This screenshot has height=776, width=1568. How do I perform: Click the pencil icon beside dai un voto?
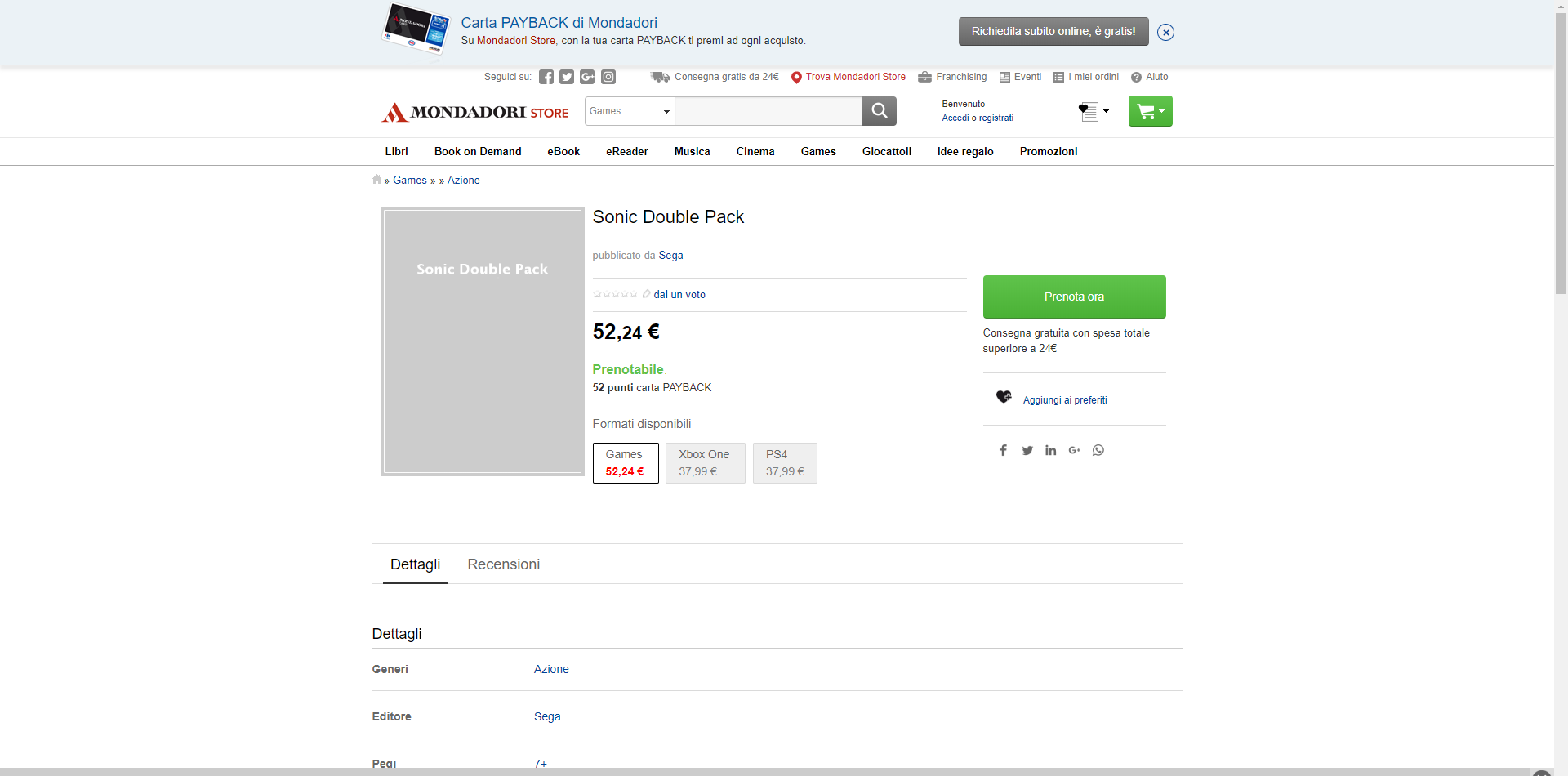646,294
